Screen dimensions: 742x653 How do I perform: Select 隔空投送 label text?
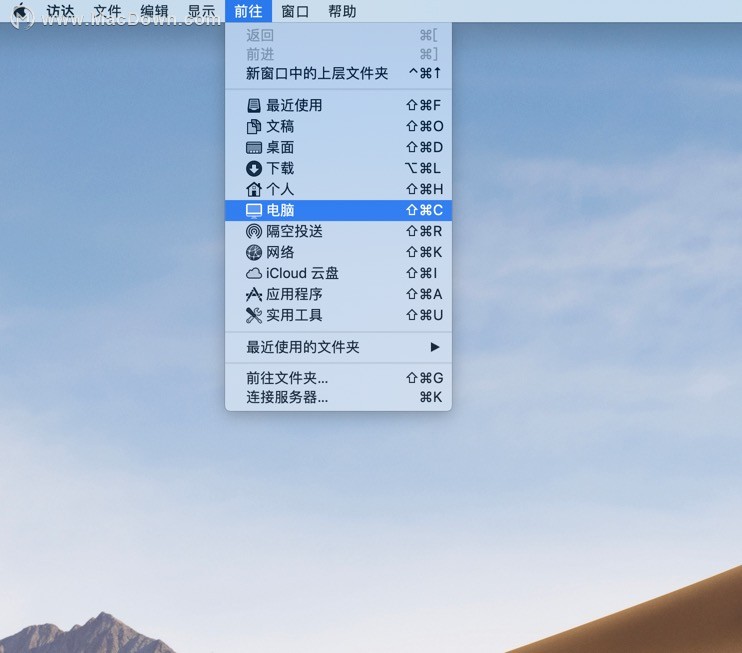[x=294, y=231]
